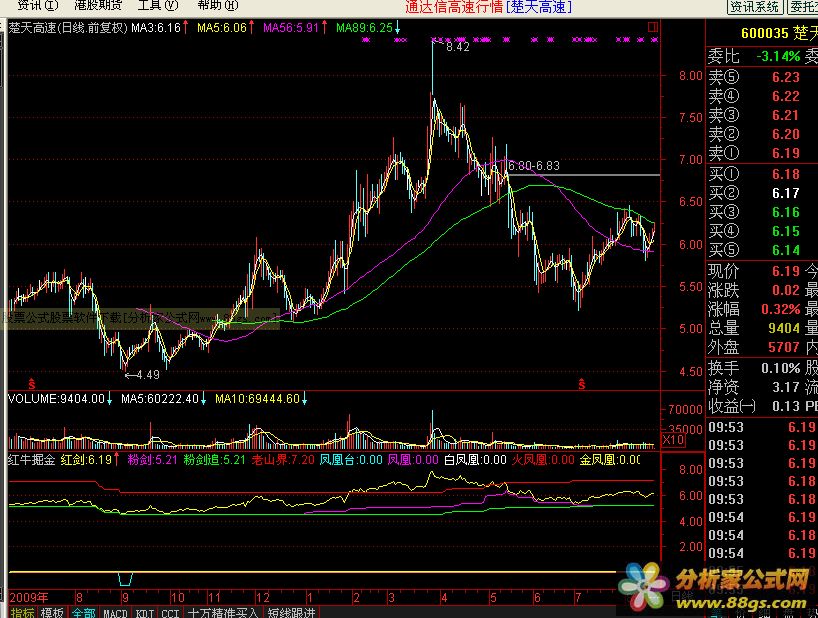
Task: Click the 卖⑤ 6.23 order row
Action: pos(762,77)
